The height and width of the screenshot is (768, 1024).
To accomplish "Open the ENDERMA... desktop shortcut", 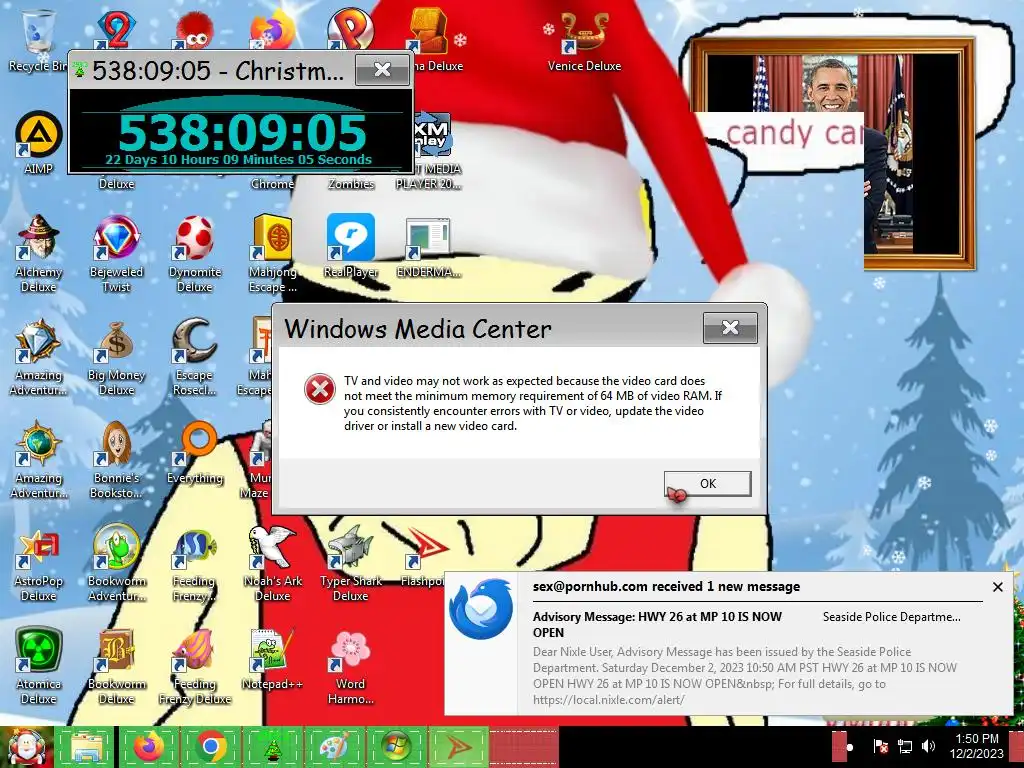I will click(x=428, y=246).
